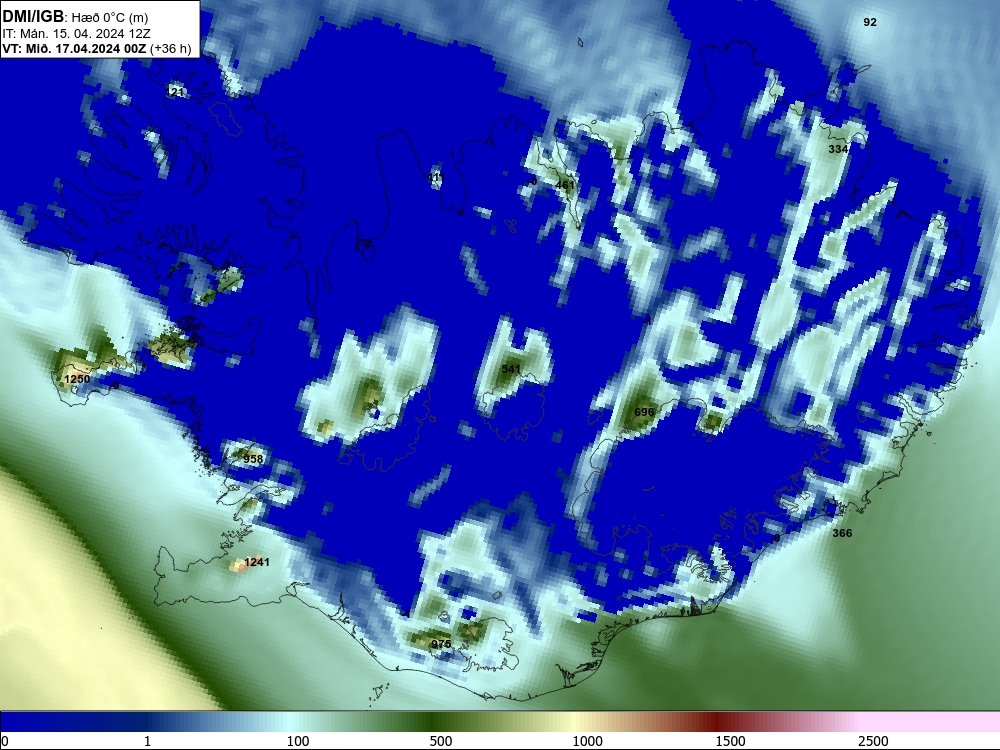Viewport: 1000px width, 750px height.
Task: Click the legend label 1
Action: (x=147, y=741)
